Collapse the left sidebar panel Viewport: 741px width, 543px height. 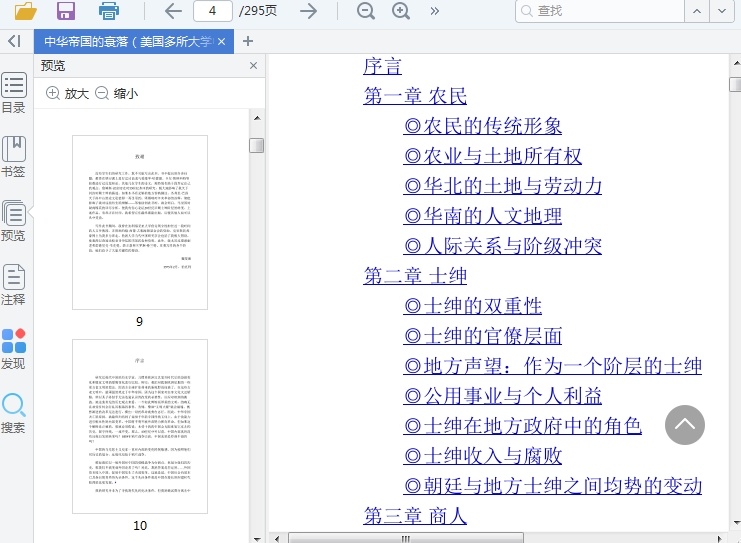14,41
